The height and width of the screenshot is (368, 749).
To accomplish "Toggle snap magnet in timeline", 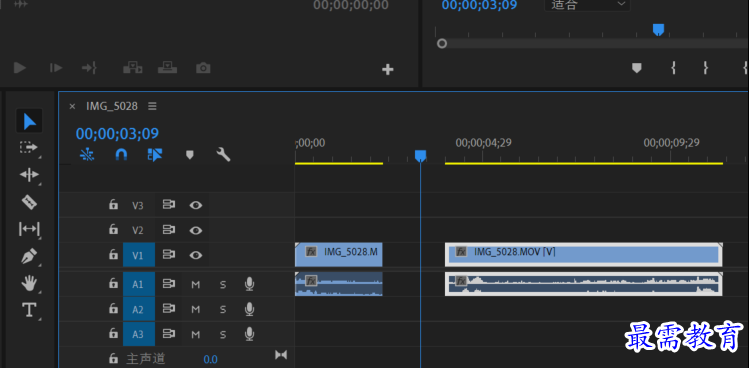I will [121, 154].
